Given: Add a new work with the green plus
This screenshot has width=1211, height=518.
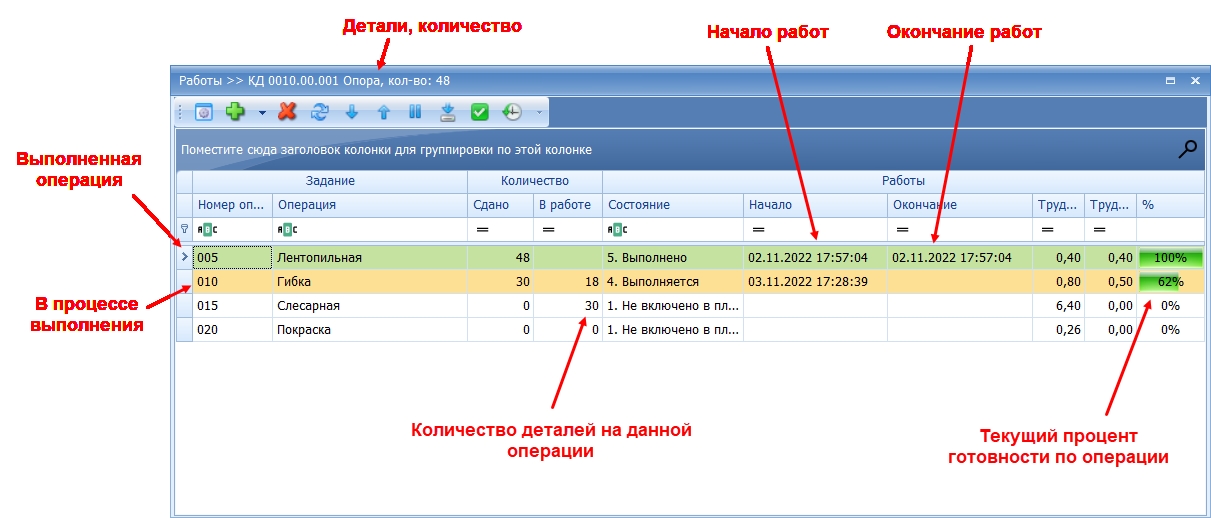Looking at the screenshot, I should pyautogui.click(x=235, y=113).
